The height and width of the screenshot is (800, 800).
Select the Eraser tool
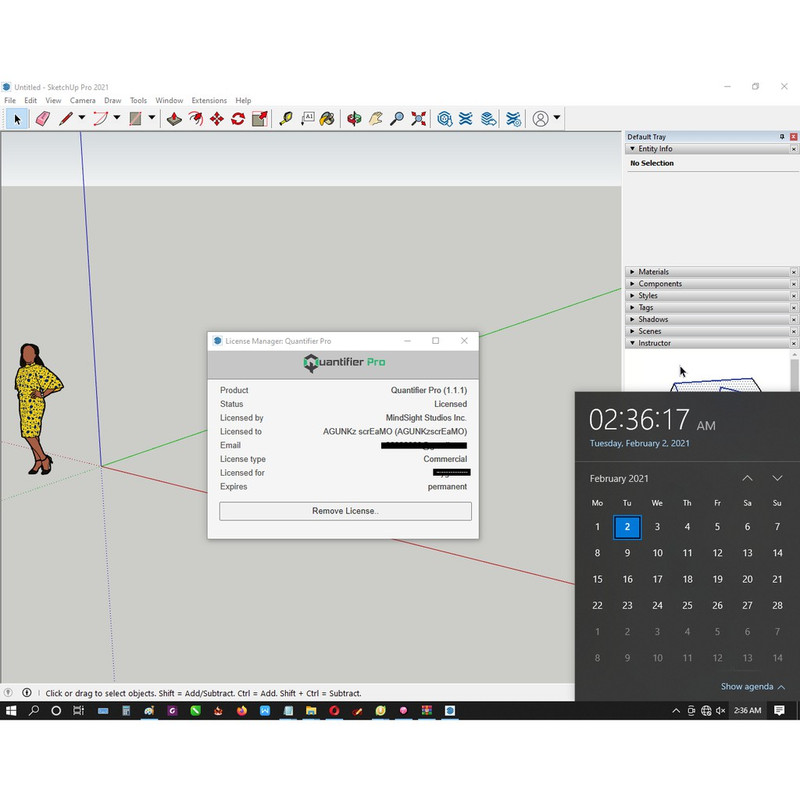click(42, 119)
